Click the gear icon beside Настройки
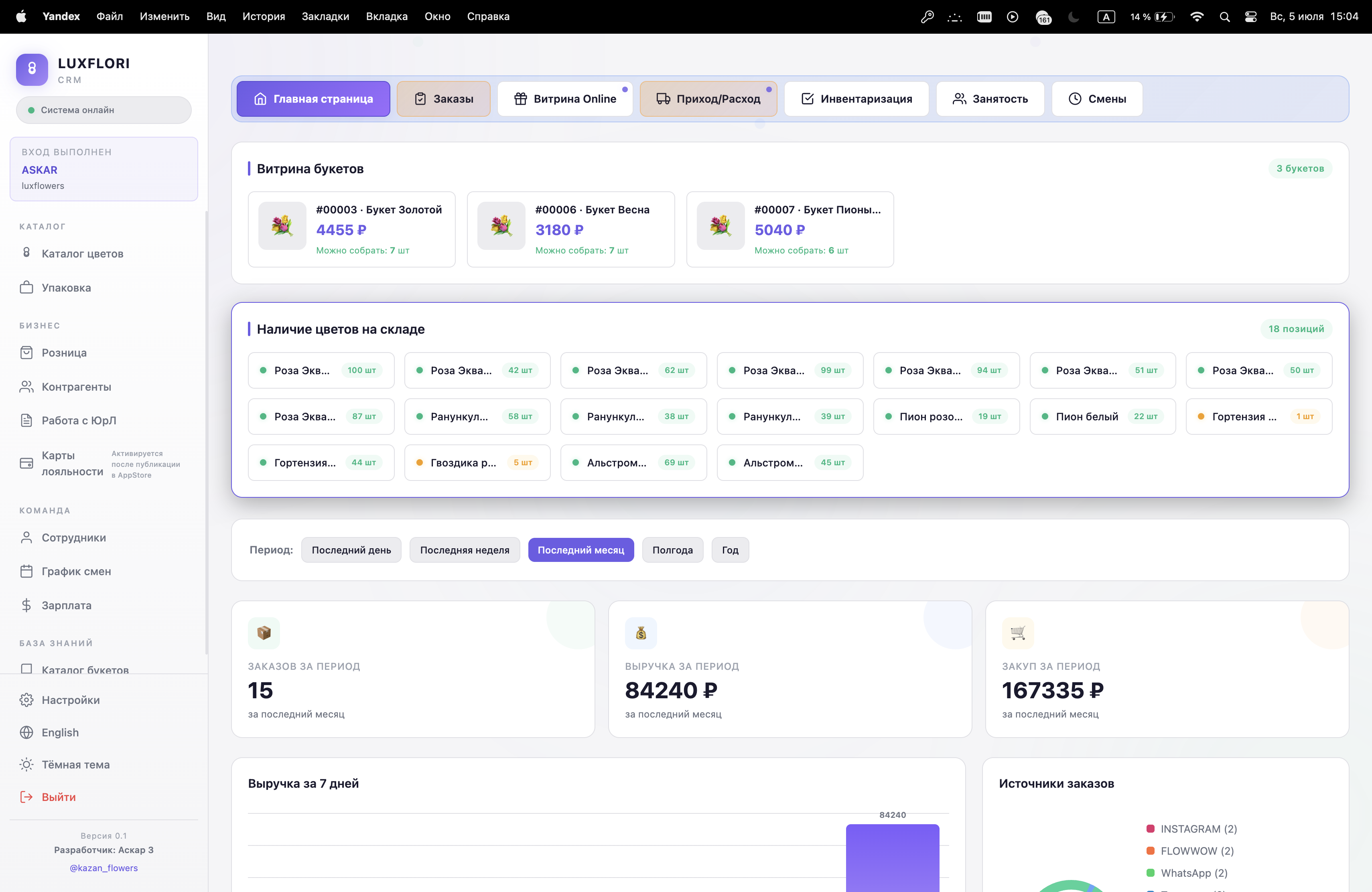This screenshot has width=1372, height=892. 26,699
